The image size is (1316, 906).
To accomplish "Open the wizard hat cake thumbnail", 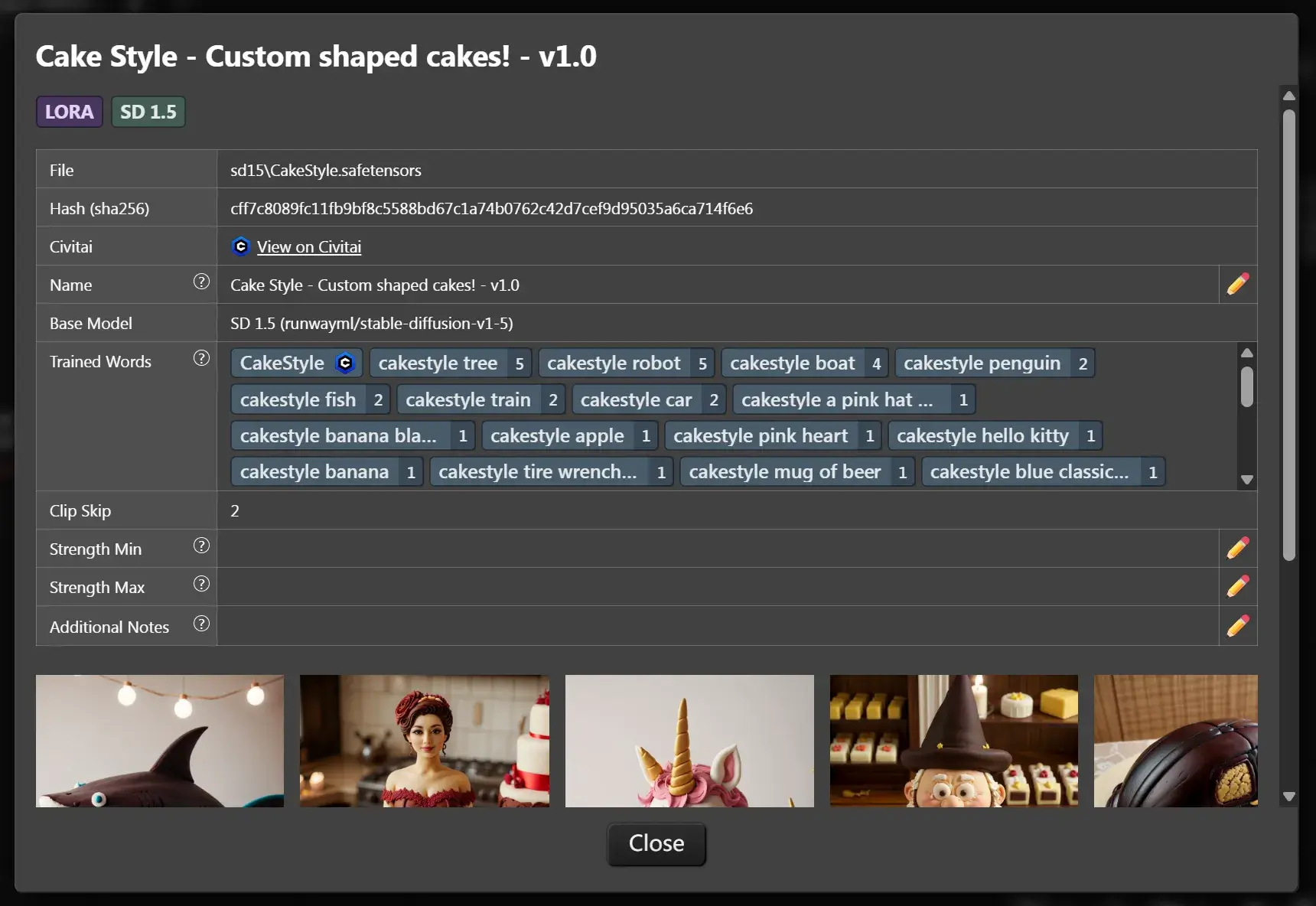I will tap(954, 741).
